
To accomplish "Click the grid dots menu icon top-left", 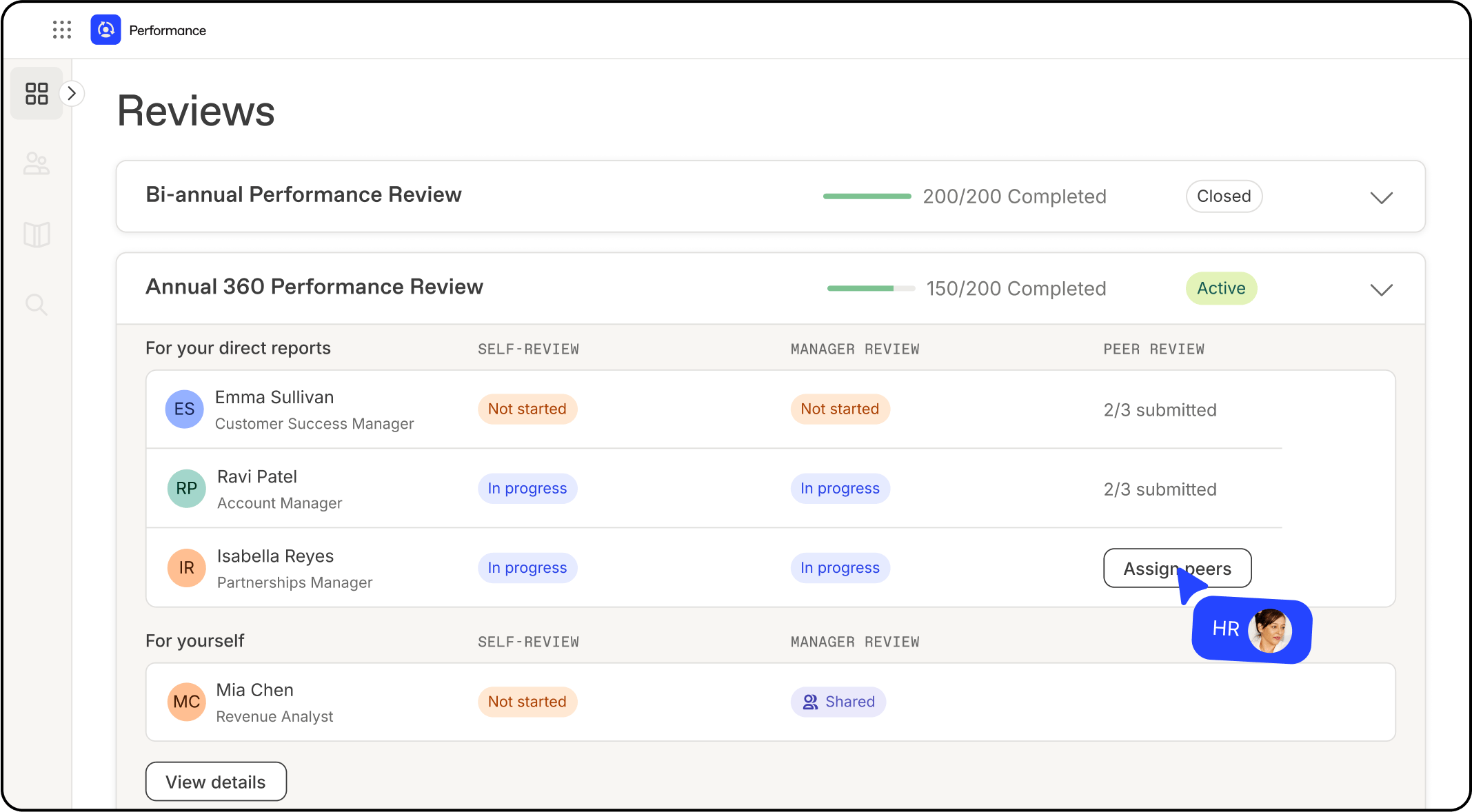I will (x=63, y=29).
